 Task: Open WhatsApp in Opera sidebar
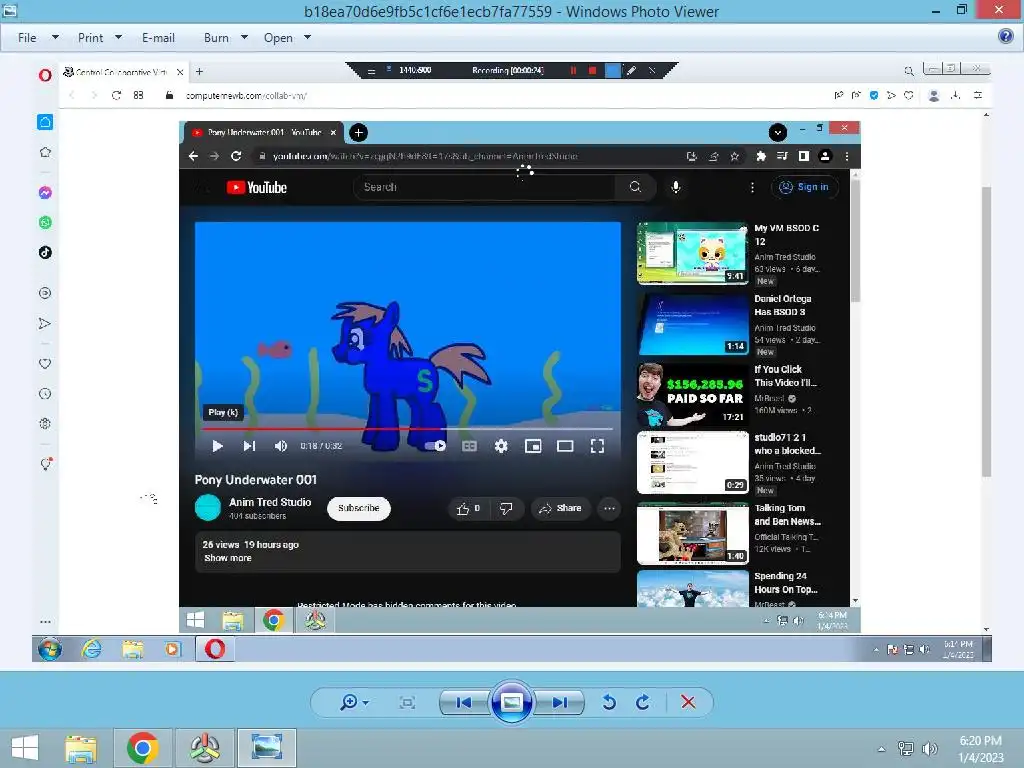point(45,223)
